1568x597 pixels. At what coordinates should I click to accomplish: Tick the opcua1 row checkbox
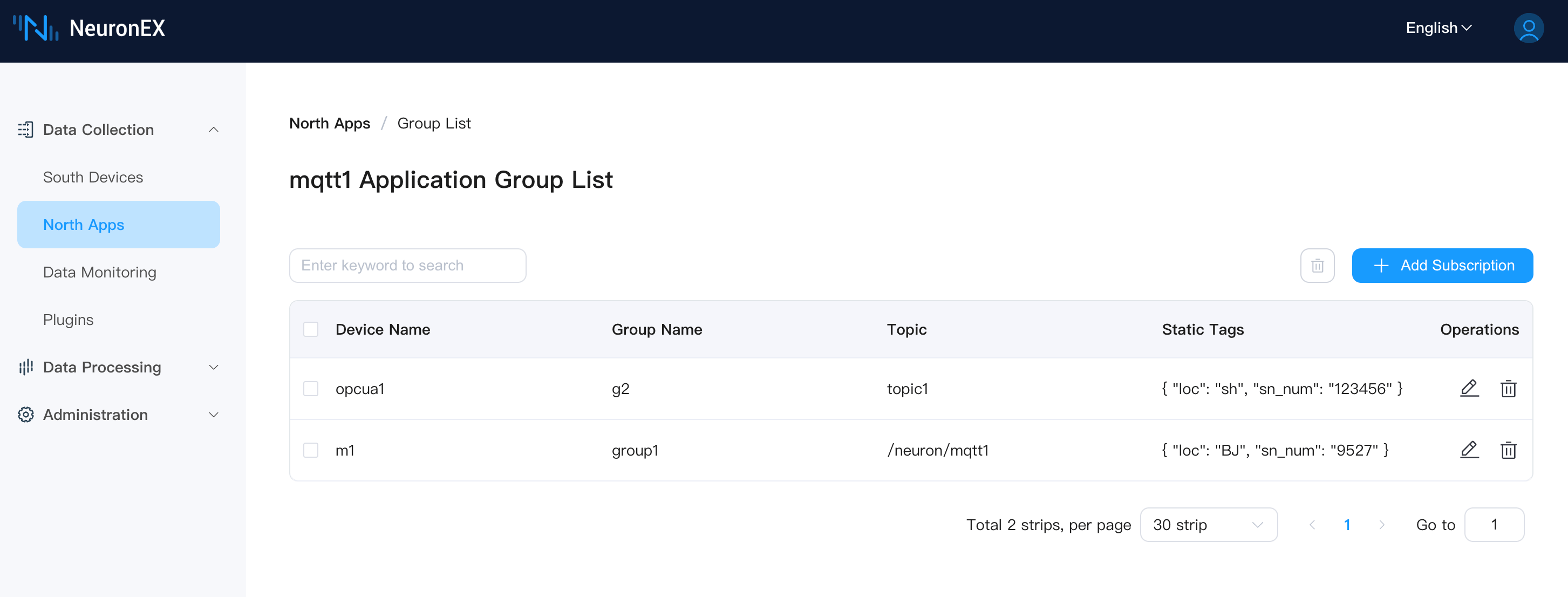(310, 388)
